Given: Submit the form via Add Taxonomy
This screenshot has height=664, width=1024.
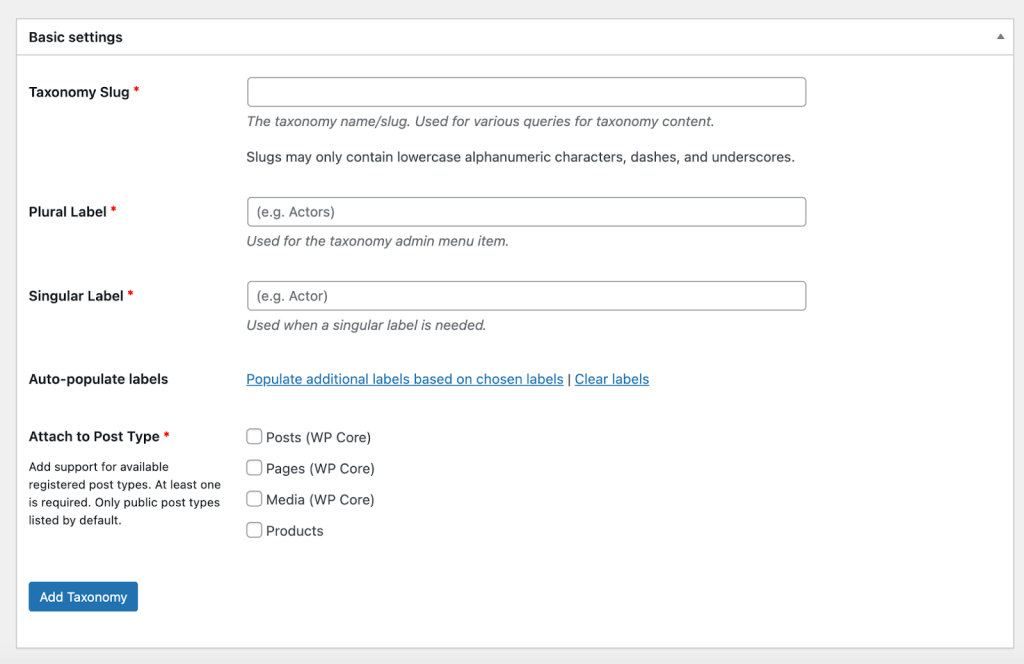Looking at the screenshot, I should [83, 596].
